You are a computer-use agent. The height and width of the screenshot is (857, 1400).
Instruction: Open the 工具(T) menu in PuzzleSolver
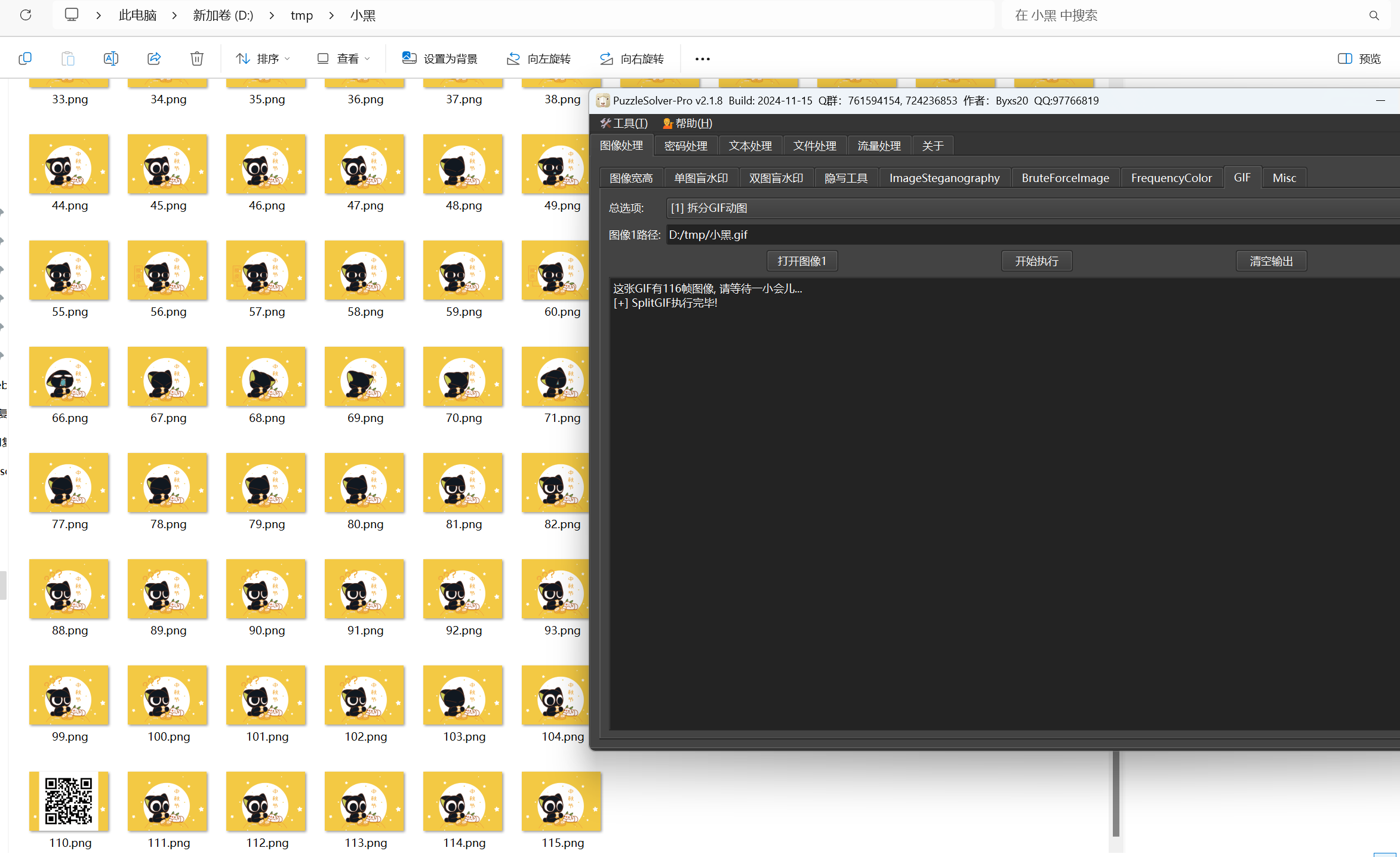pos(624,123)
